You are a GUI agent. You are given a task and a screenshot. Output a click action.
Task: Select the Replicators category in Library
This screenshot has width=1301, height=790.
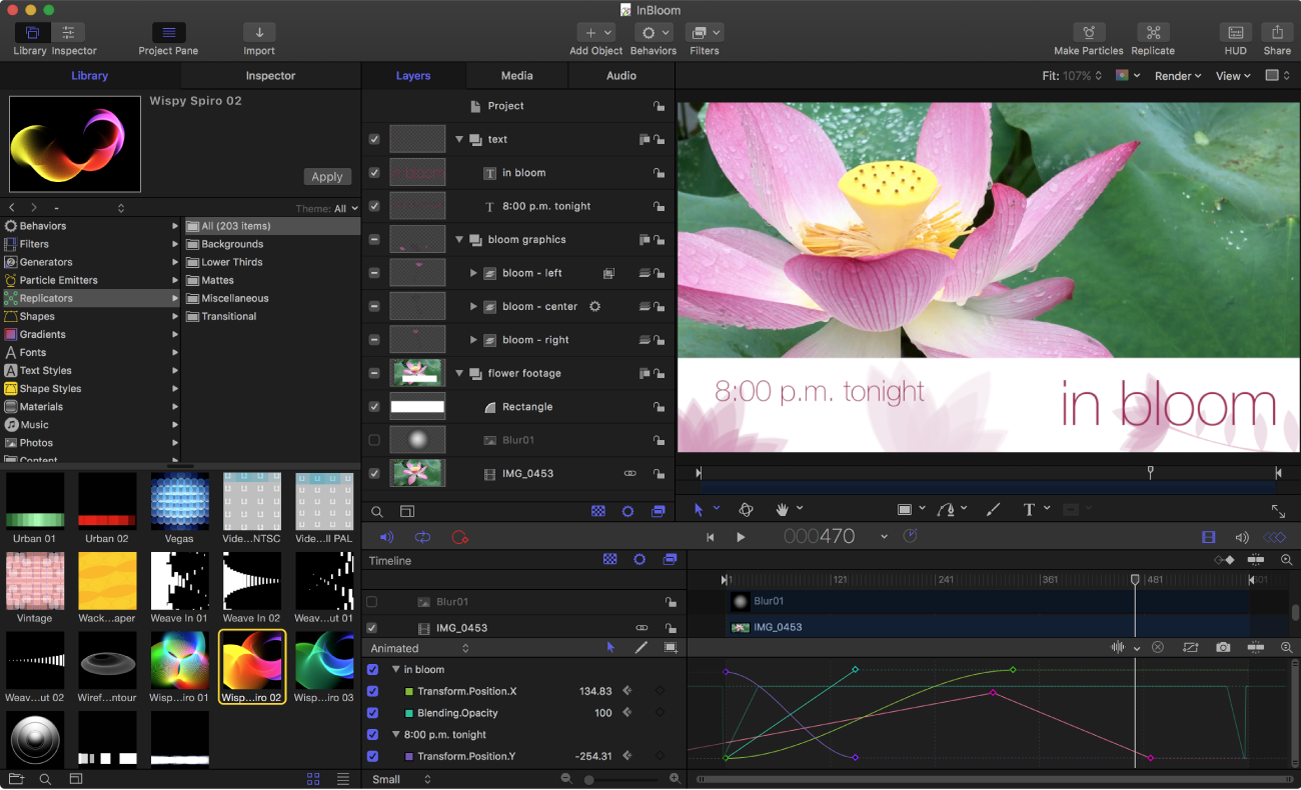[47, 298]
